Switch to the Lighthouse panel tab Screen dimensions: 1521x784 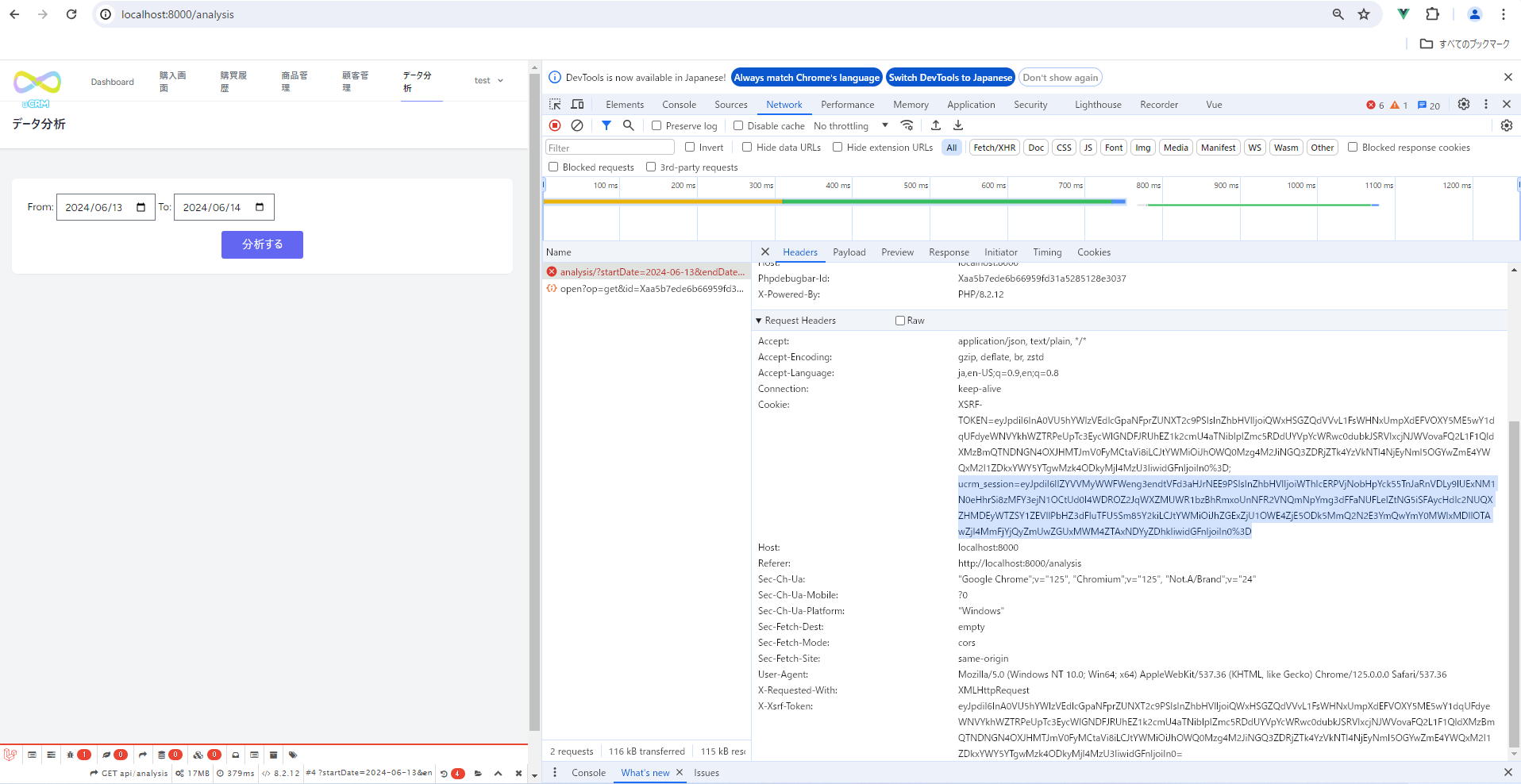pyautogui.click(x=1098, y=105)
